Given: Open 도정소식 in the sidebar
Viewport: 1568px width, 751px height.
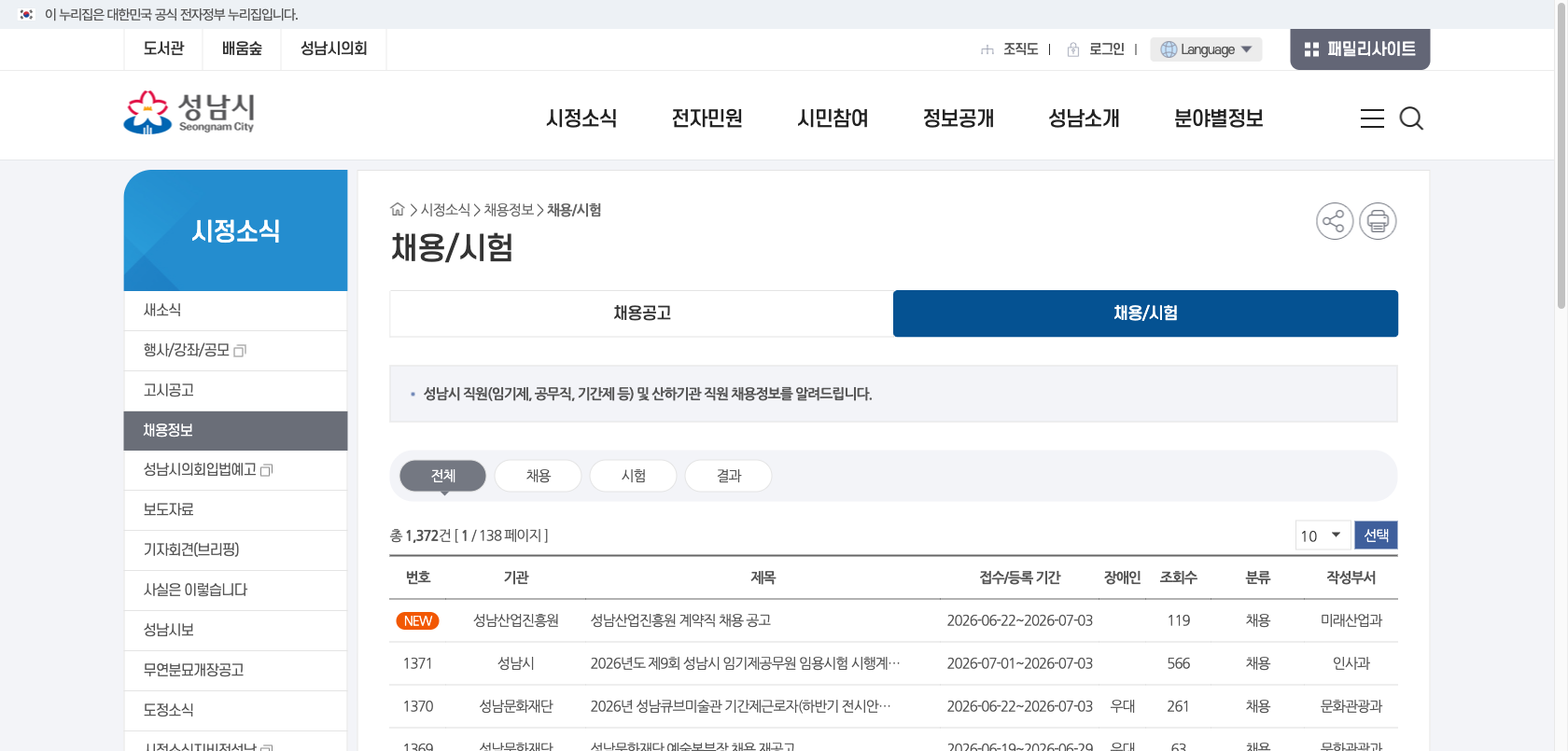Looking at the screenshot, I should [235, 711].
